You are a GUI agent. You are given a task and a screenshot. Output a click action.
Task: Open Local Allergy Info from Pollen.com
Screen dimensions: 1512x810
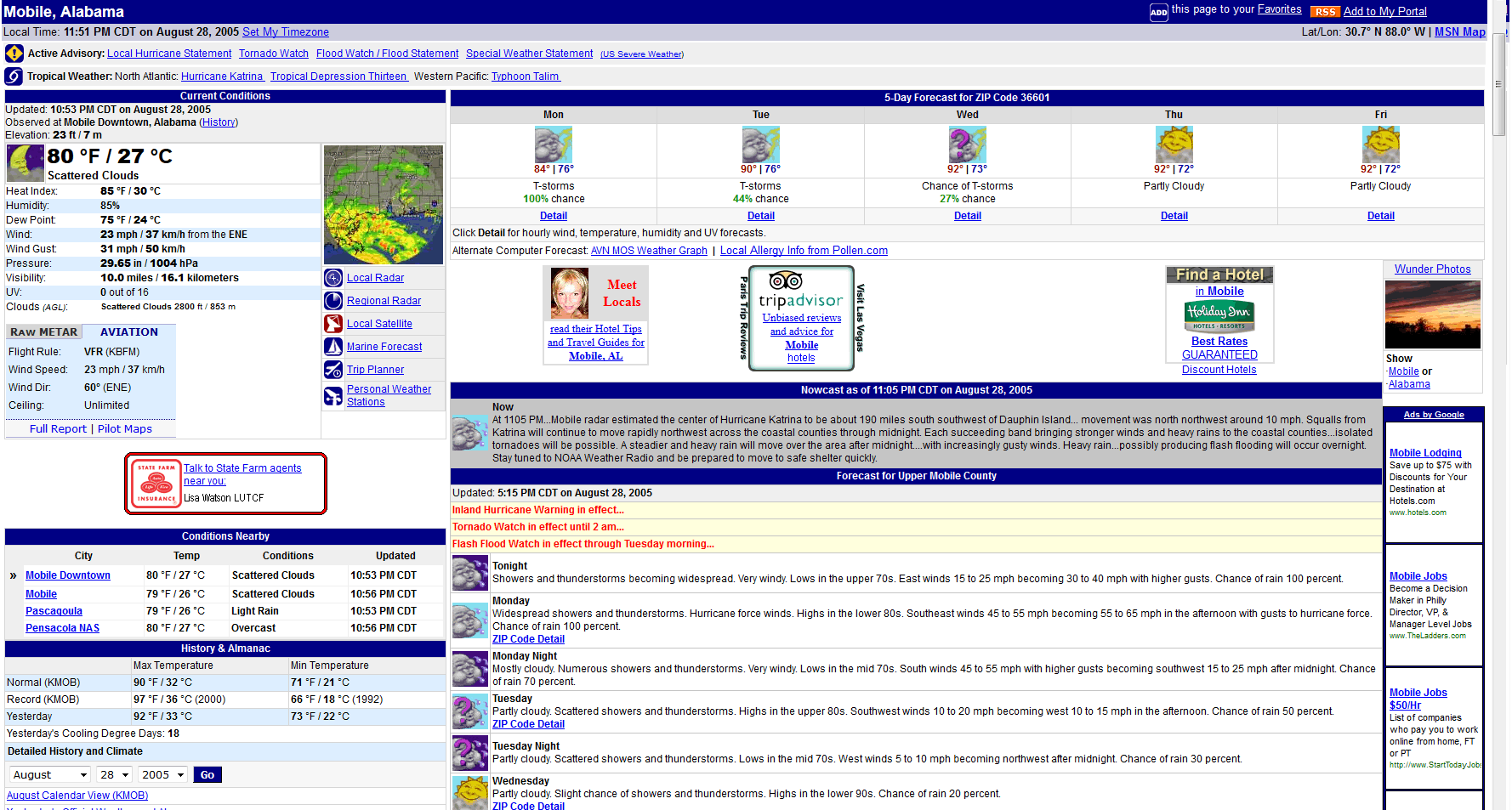tap(804, 251)
